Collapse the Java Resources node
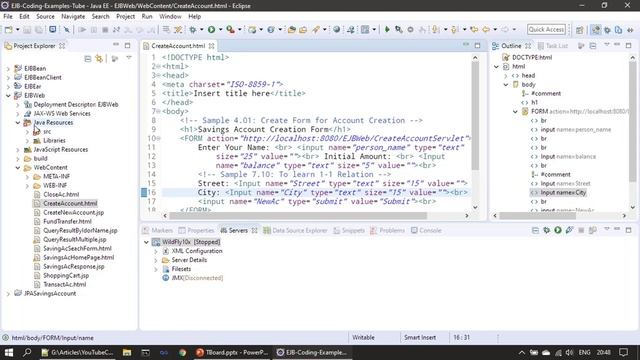Viewport: 640px width, 360px height. [x=18, y=122]
